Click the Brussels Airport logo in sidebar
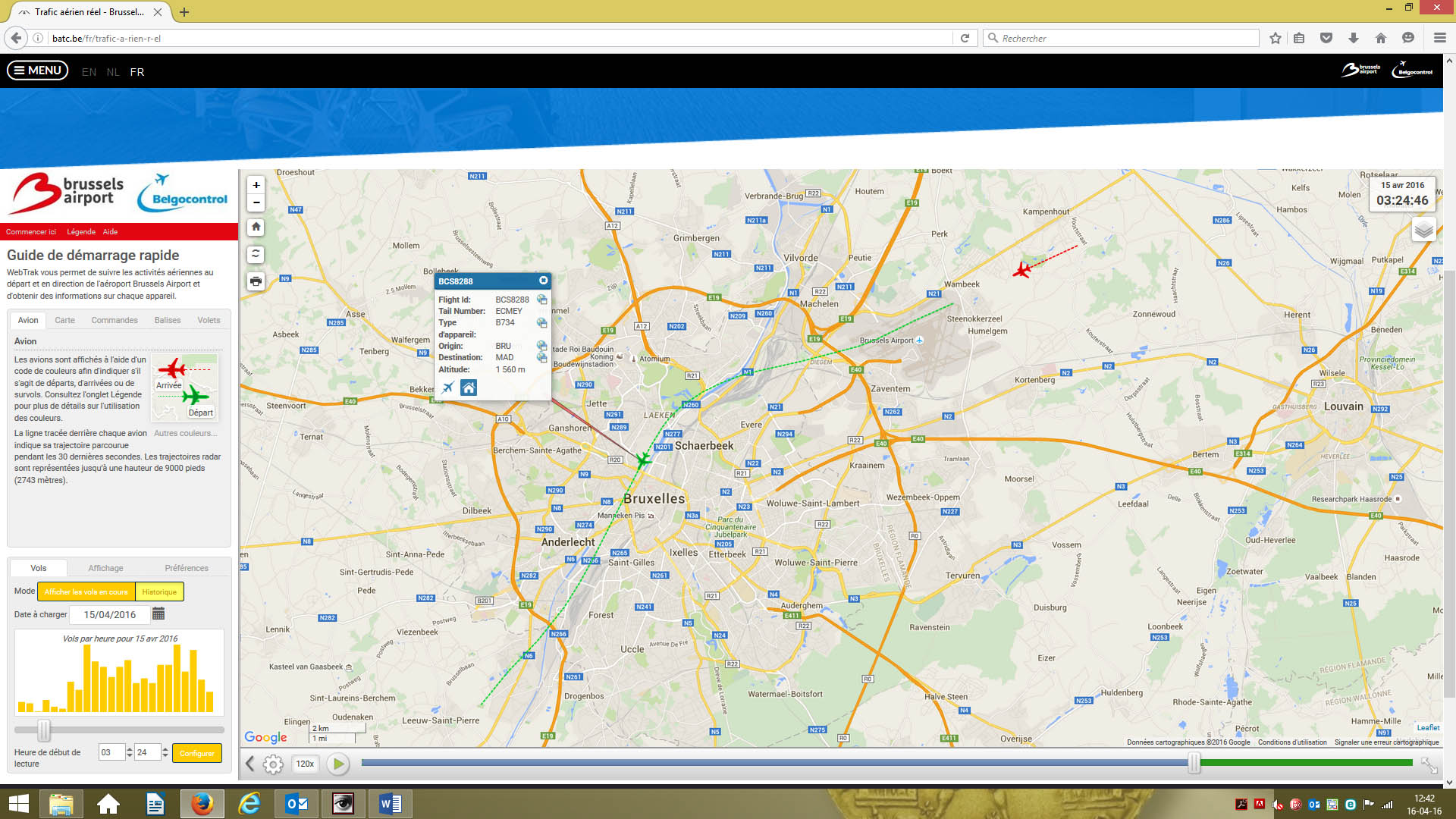This screenshot has width=1456, height=819. click(67, 193)
